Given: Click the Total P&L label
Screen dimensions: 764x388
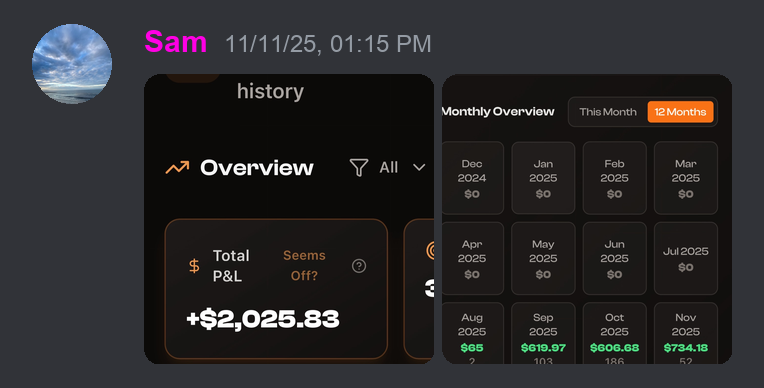Looking at the screenshot, I should (x=231, y=266).
